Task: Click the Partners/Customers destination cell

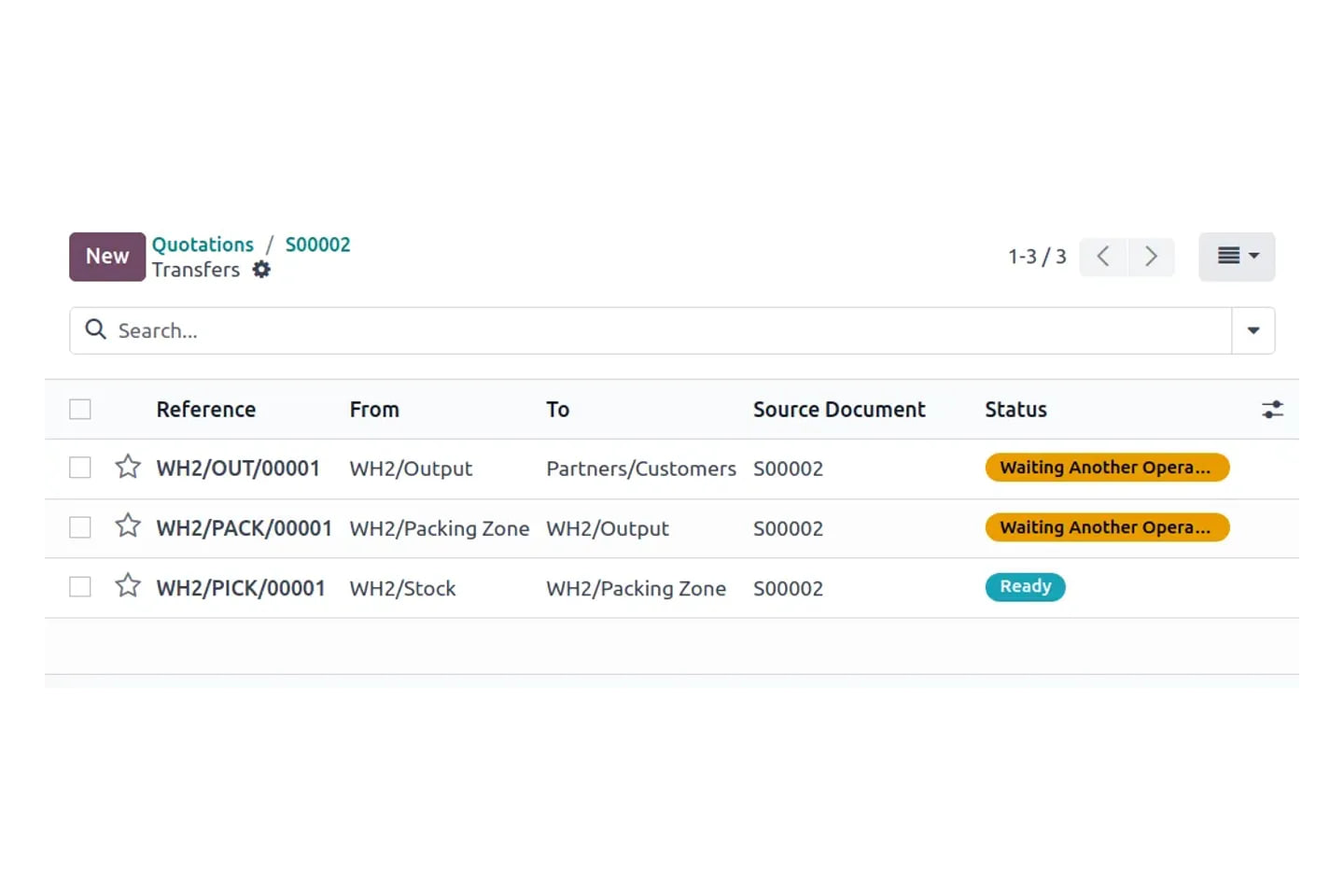Action: (641, 469)
